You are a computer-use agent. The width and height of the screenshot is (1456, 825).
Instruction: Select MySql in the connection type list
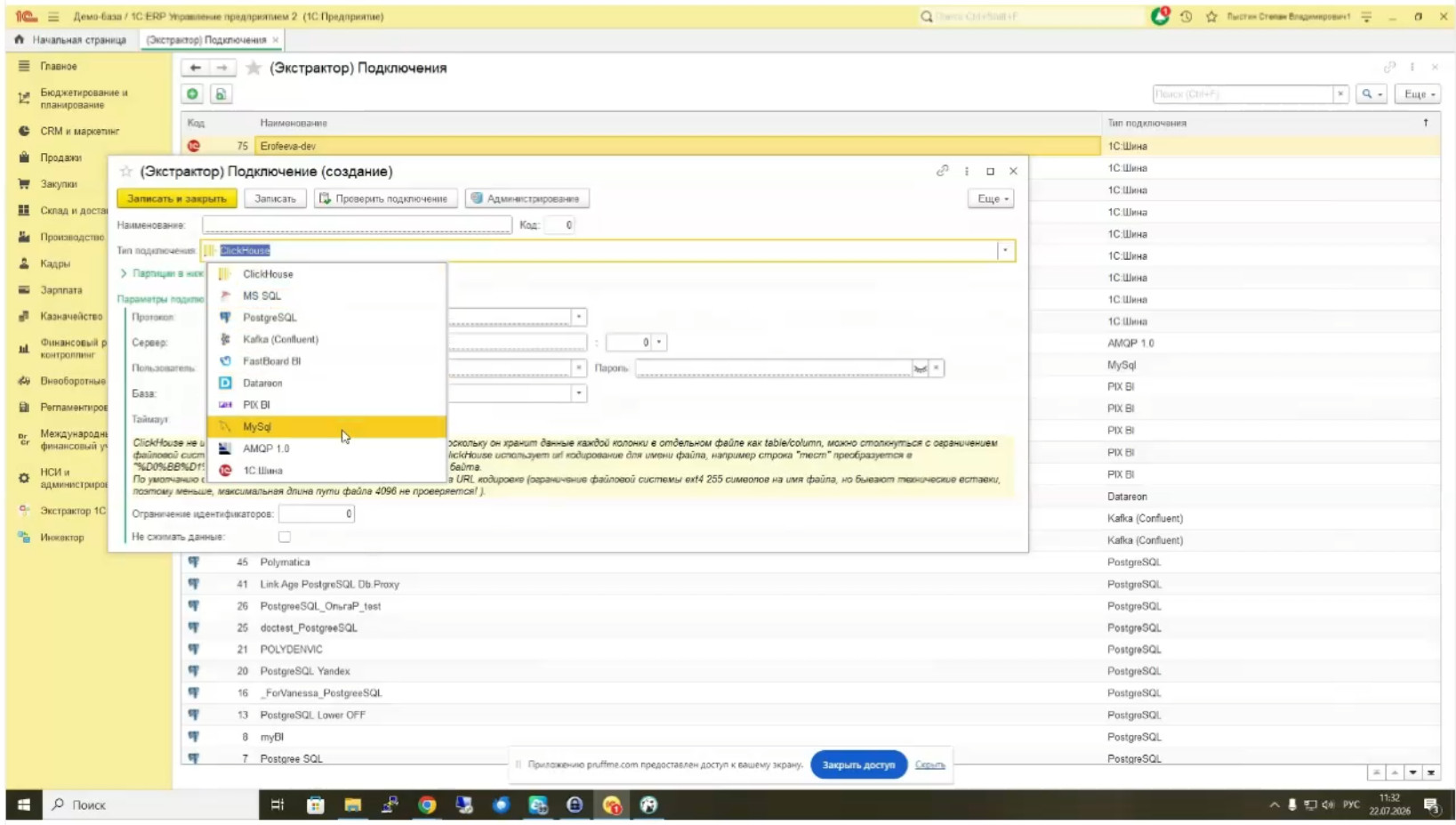pos(326,427)
